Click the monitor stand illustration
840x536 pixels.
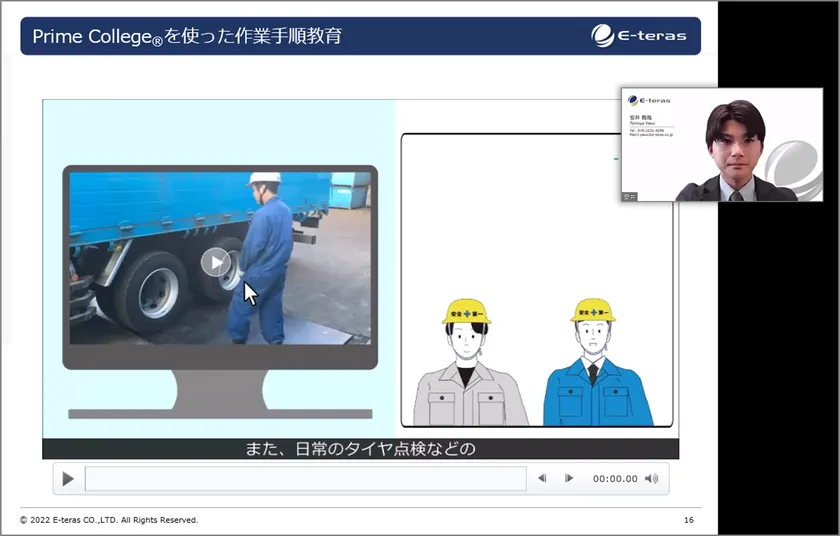219,393
